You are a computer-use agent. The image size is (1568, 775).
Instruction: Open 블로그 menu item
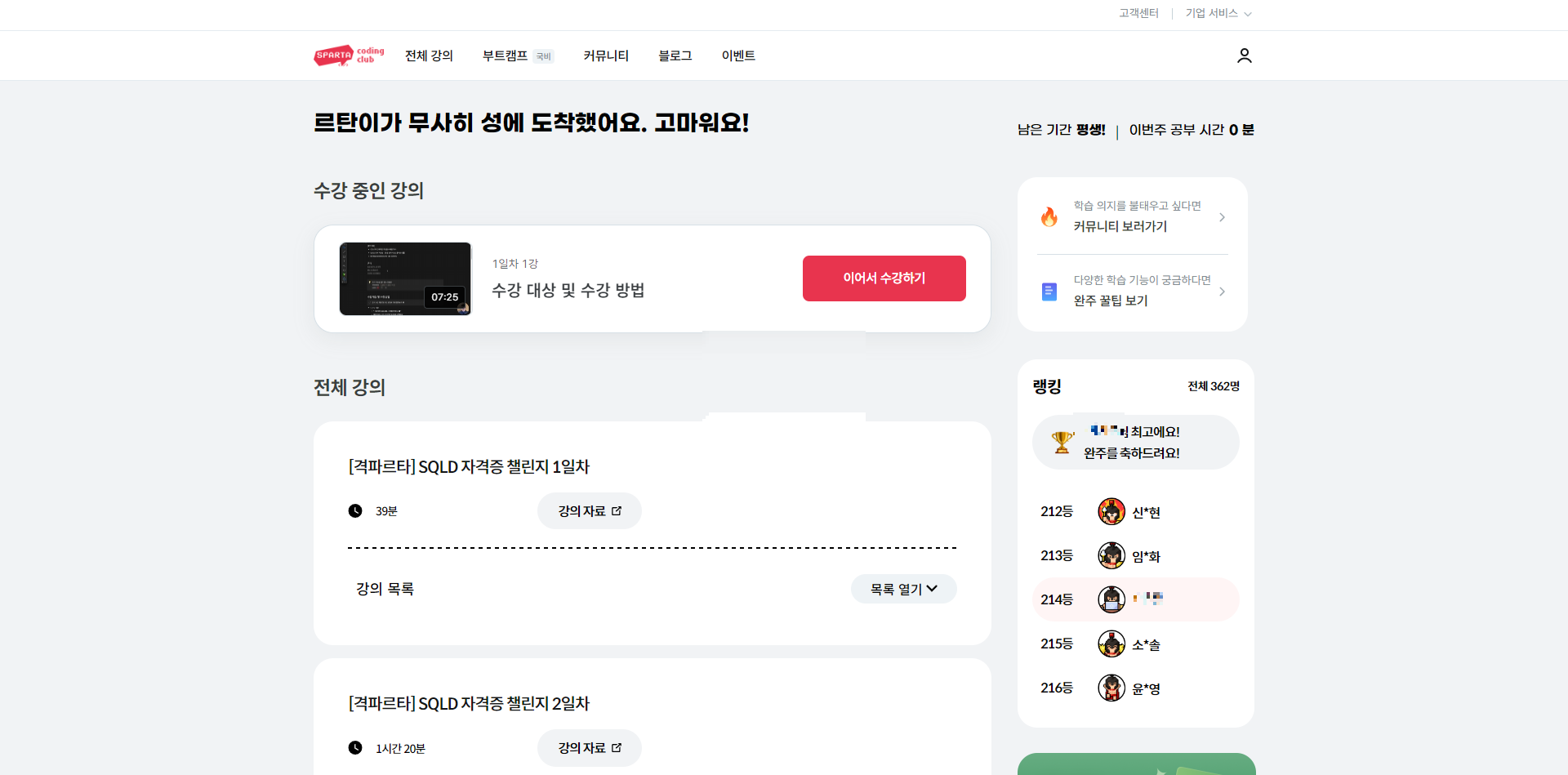point(675,56)
